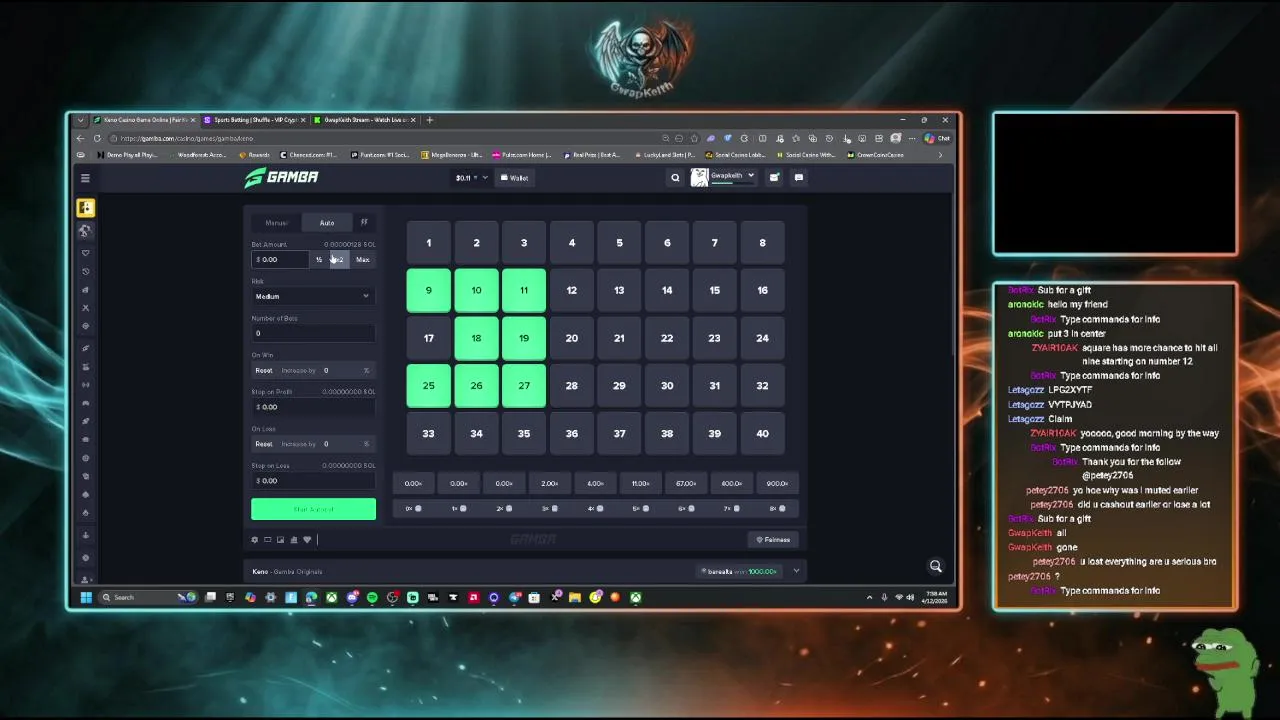Open a new browser tab
The height and width of the screenshot is (720, 1280).
coord(430,120)
